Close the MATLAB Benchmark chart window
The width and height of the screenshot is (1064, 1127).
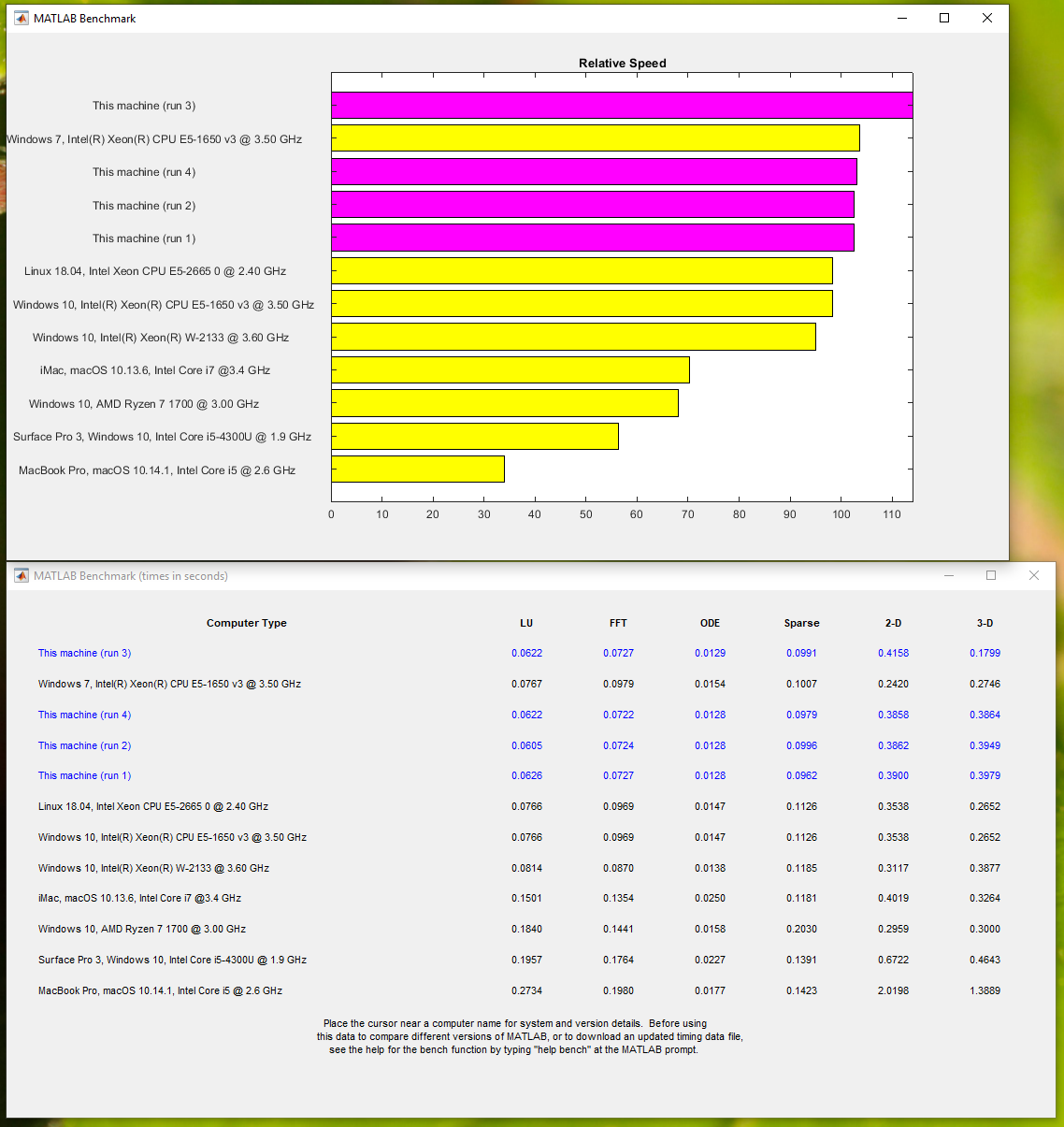pos(987,18)
